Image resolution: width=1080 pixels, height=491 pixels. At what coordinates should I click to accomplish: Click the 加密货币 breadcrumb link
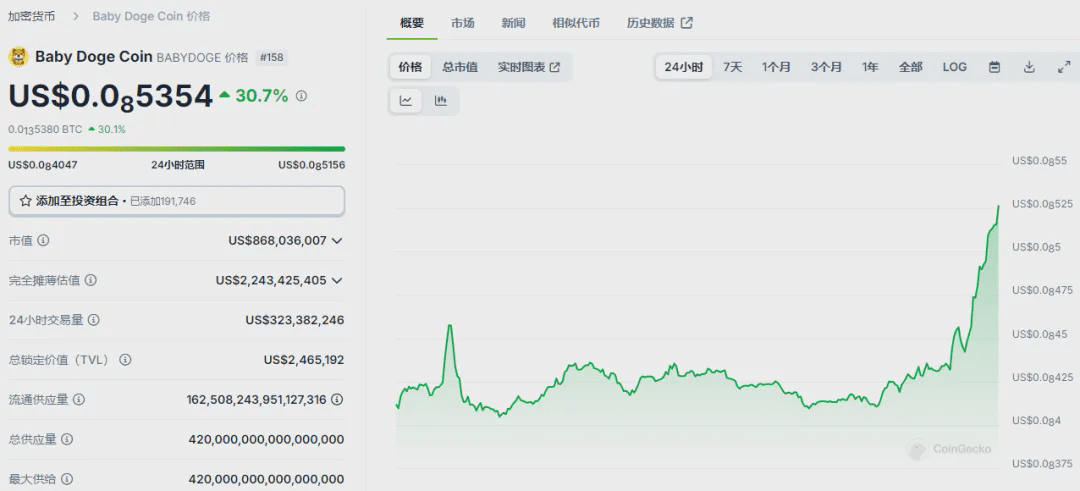(x=32, y=16)
